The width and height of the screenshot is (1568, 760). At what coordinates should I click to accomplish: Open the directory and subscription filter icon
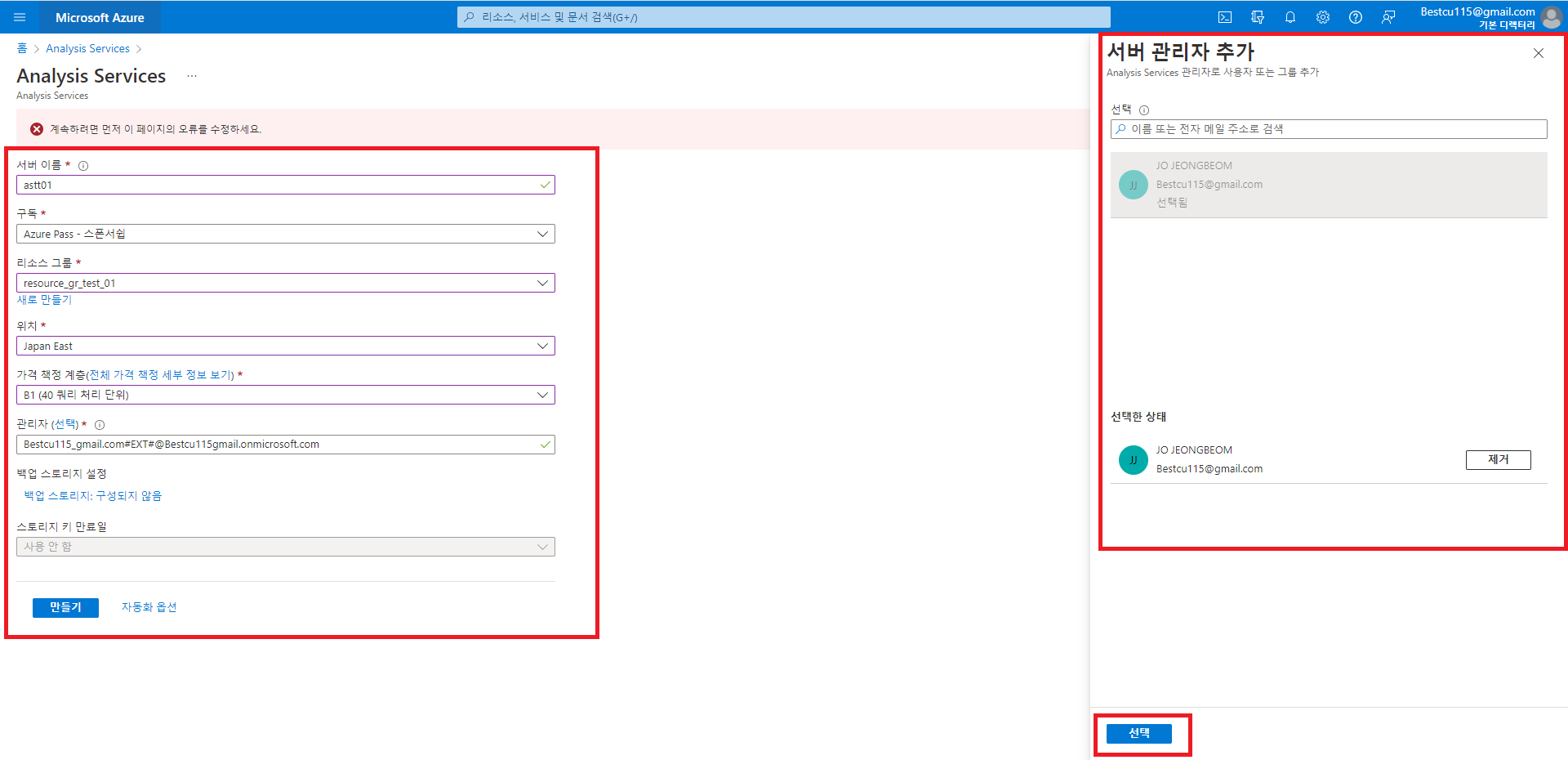1258,17
